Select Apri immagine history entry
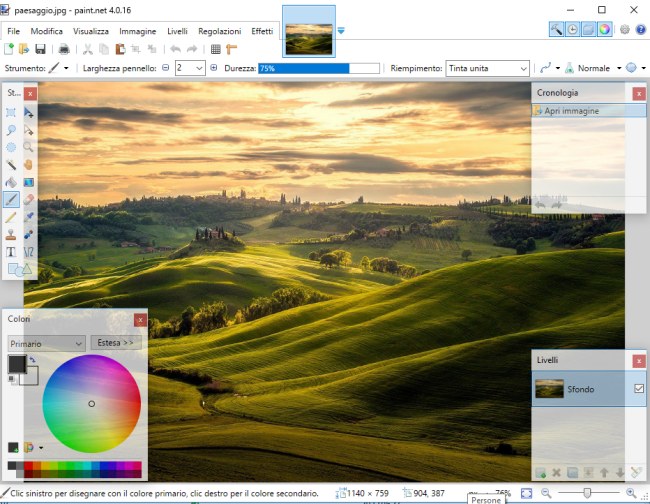The width and height of the screenshot is (650, 504). tap(589, 111)
